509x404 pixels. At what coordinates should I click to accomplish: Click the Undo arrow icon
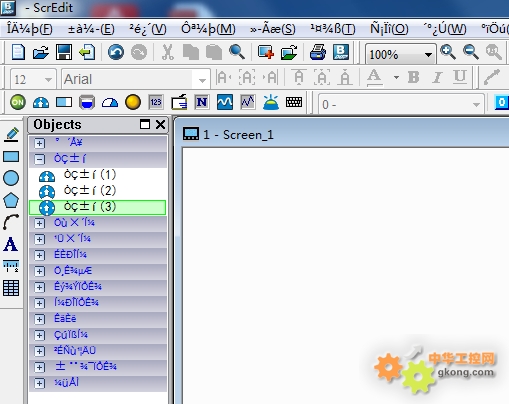click(x=116, y=52)
